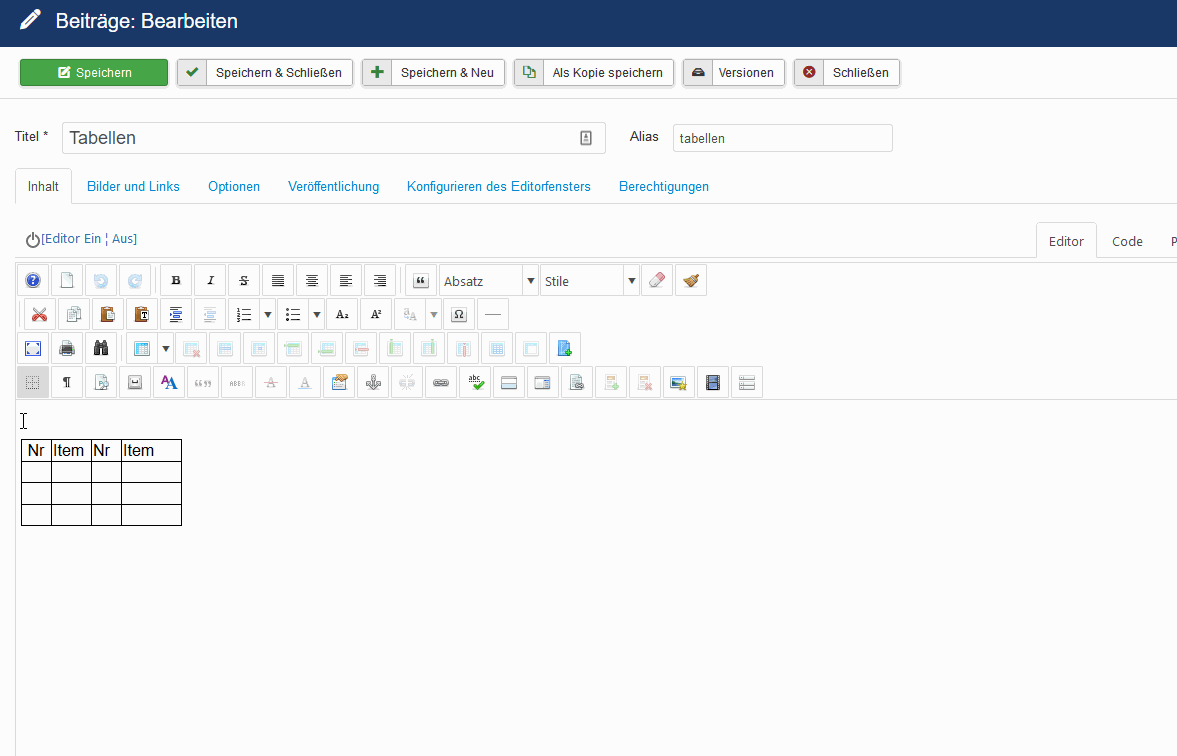
Task: Click paste as plain text icon
Action: [141, 315]
